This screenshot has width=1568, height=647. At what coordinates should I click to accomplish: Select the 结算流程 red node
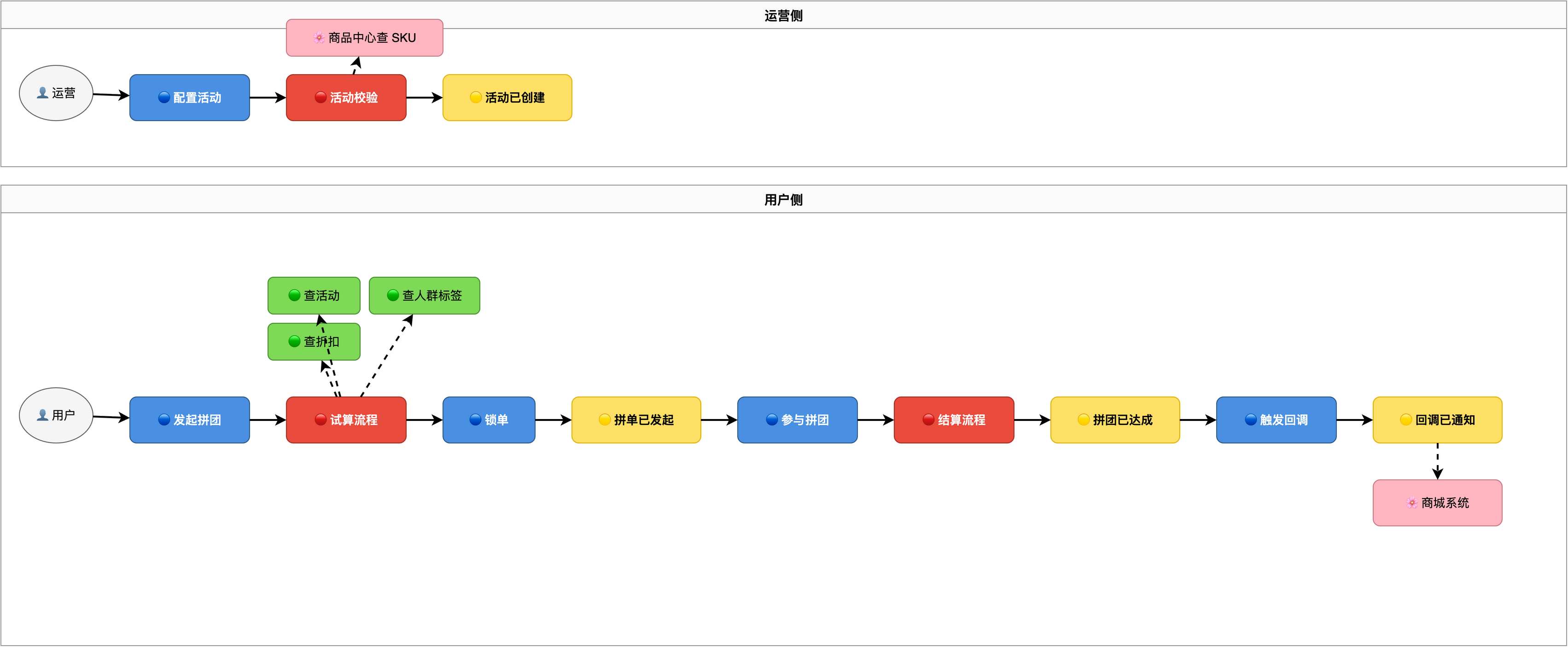point(954,420)
